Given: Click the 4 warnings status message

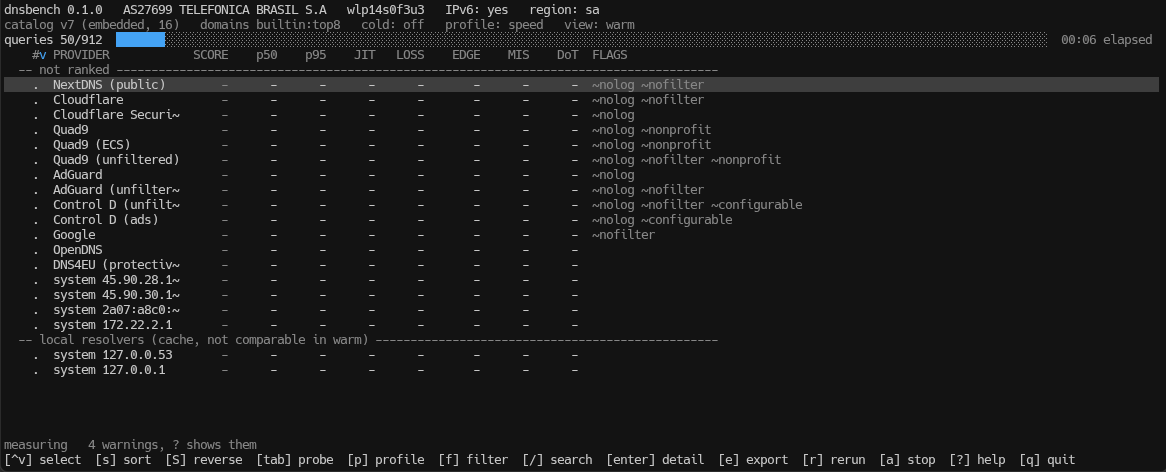Looking at the screenshot, I should pyautogui.click(x=173, y=444).
